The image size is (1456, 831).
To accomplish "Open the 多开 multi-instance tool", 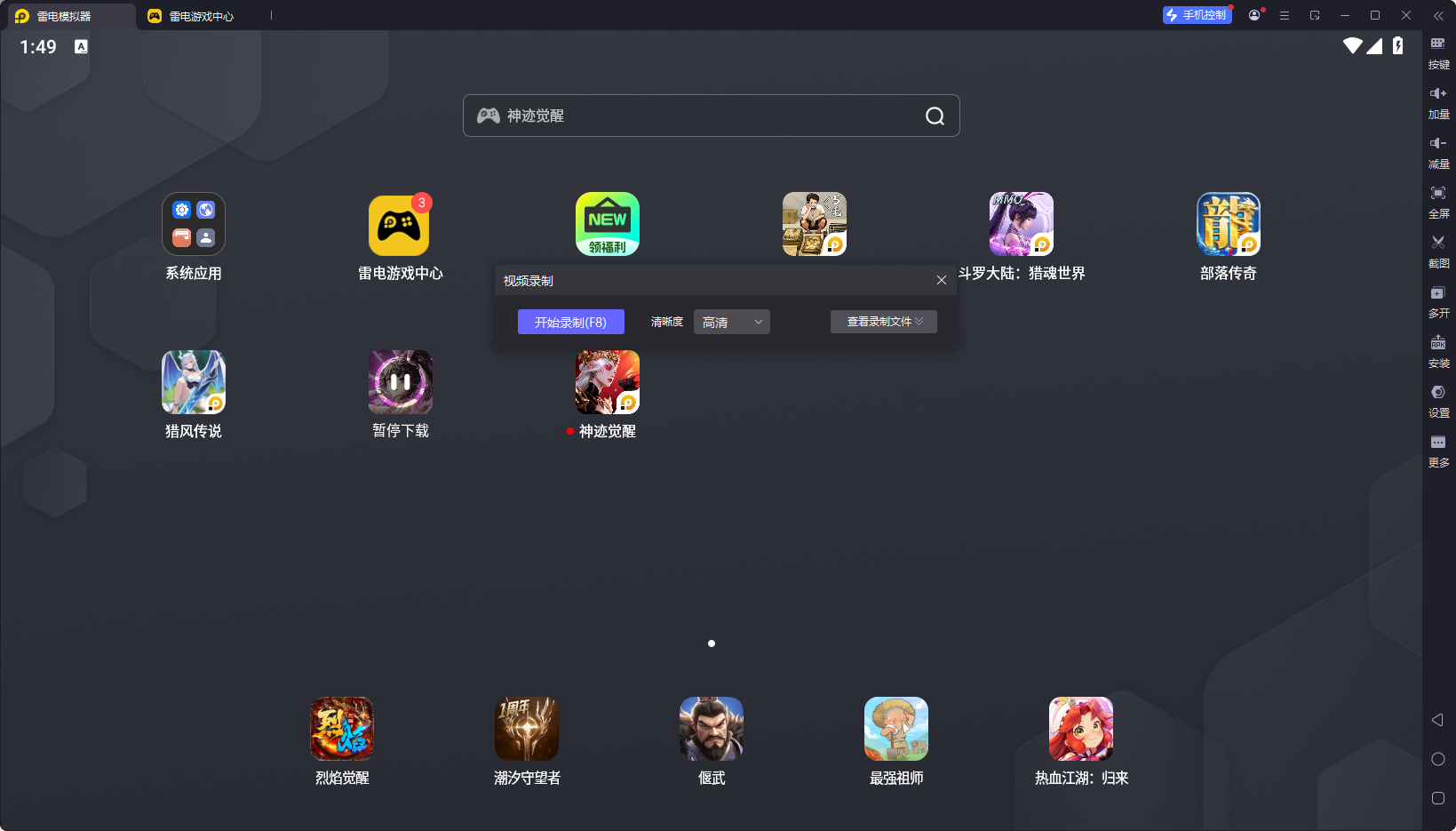I will coord(1438,301).
